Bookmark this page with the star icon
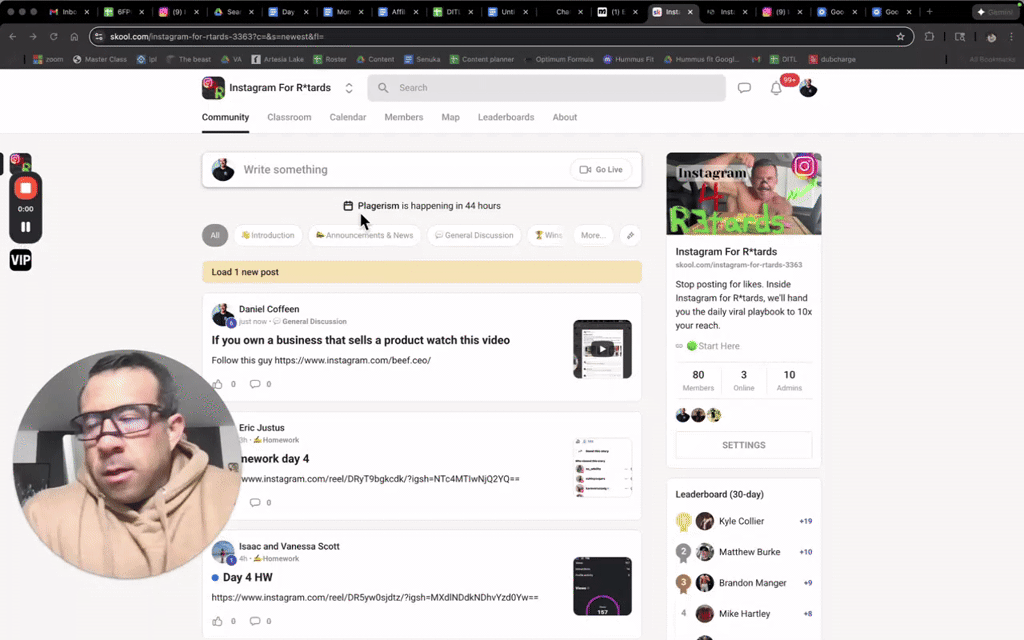The width and height of the screenshot is (1024, 640). pos(901,37)
